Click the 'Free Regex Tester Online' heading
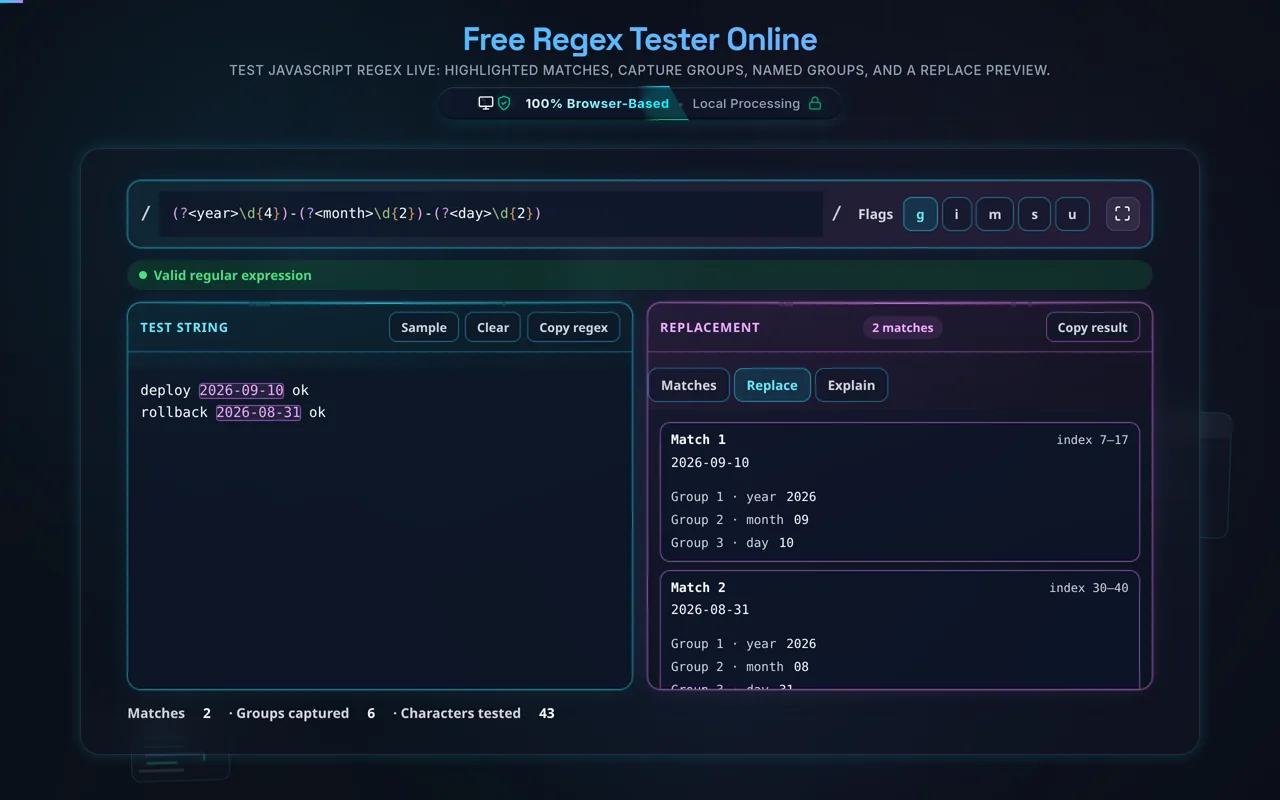 coord(640,40)
